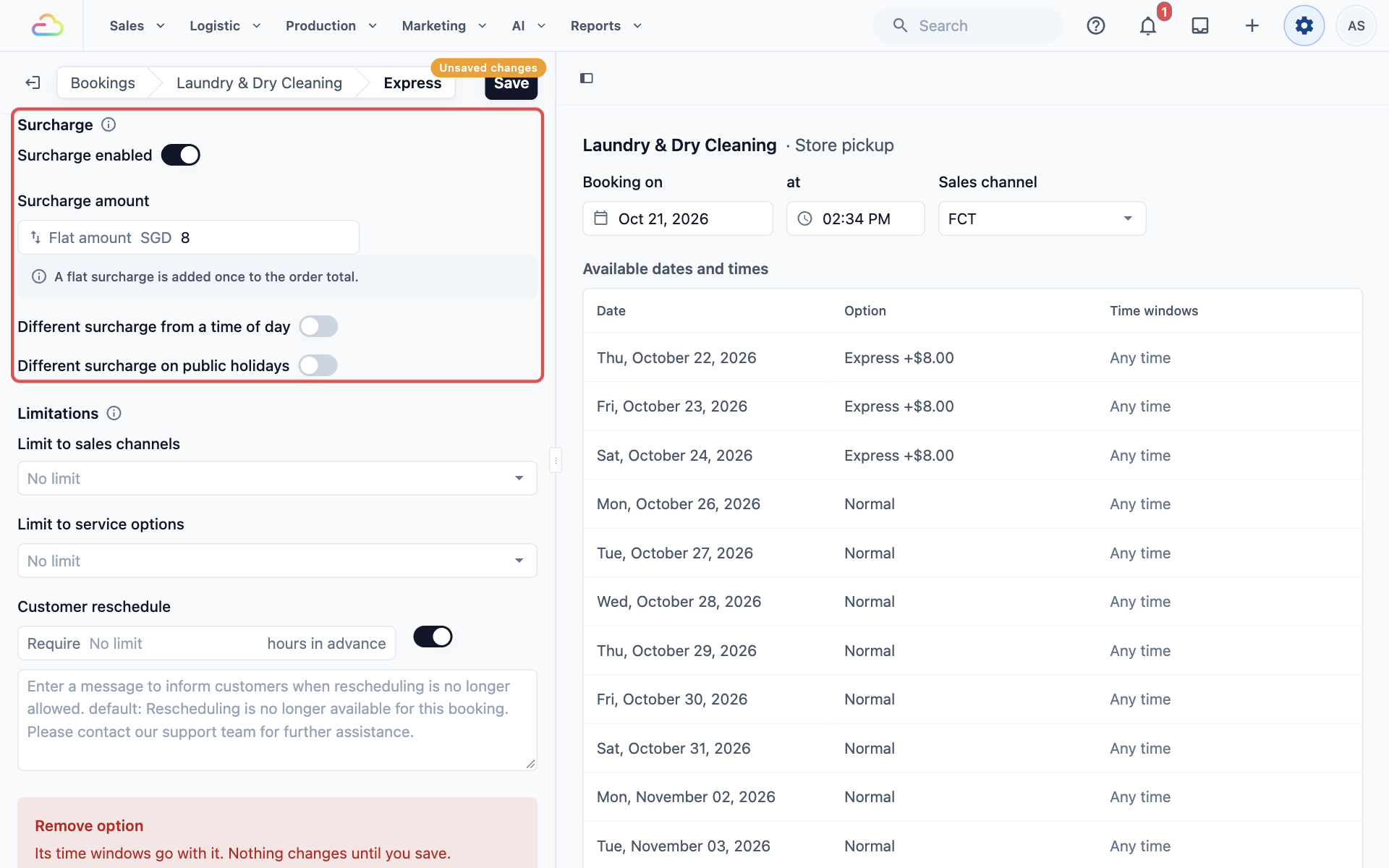Screen dimensions: 1389x868
Task: Click the Require hours in advance field
Action: pyautogui.click(x=206, y=643)
